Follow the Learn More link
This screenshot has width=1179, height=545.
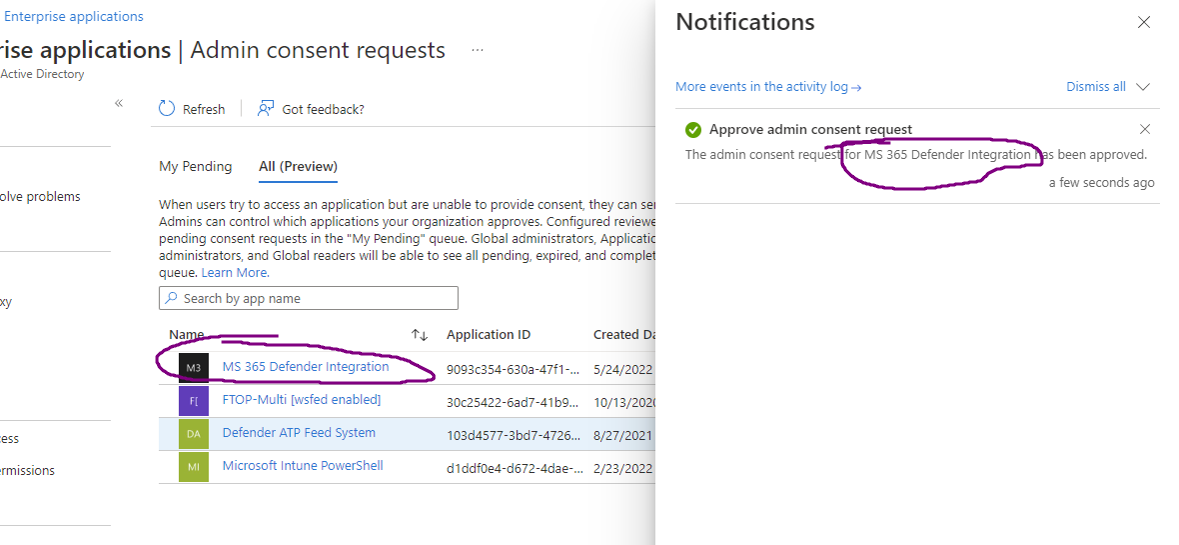point(235,273)
